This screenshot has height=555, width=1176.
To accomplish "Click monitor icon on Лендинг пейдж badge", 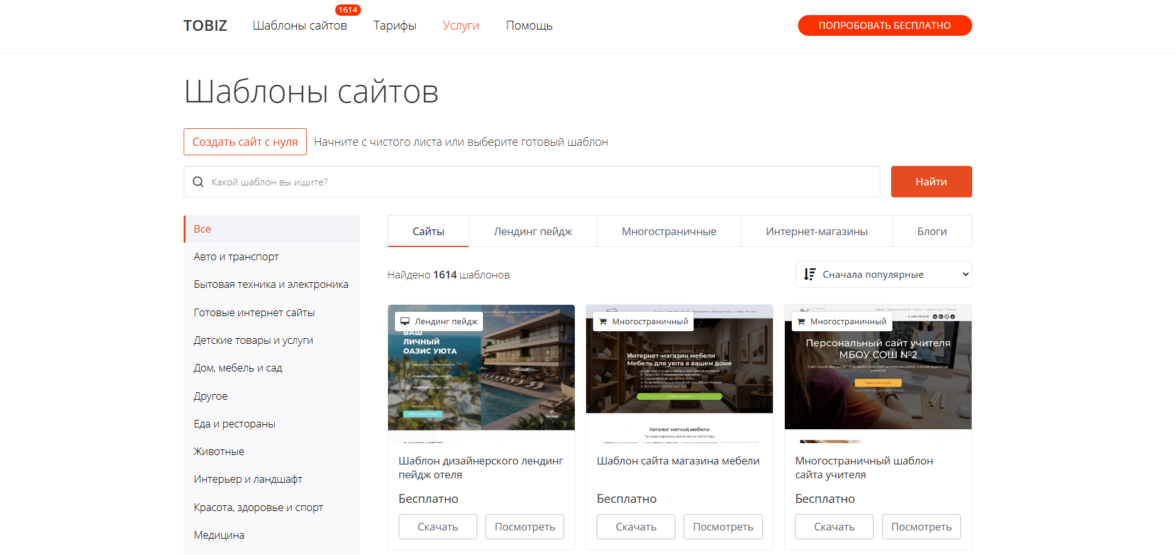I will coord(405,322).
